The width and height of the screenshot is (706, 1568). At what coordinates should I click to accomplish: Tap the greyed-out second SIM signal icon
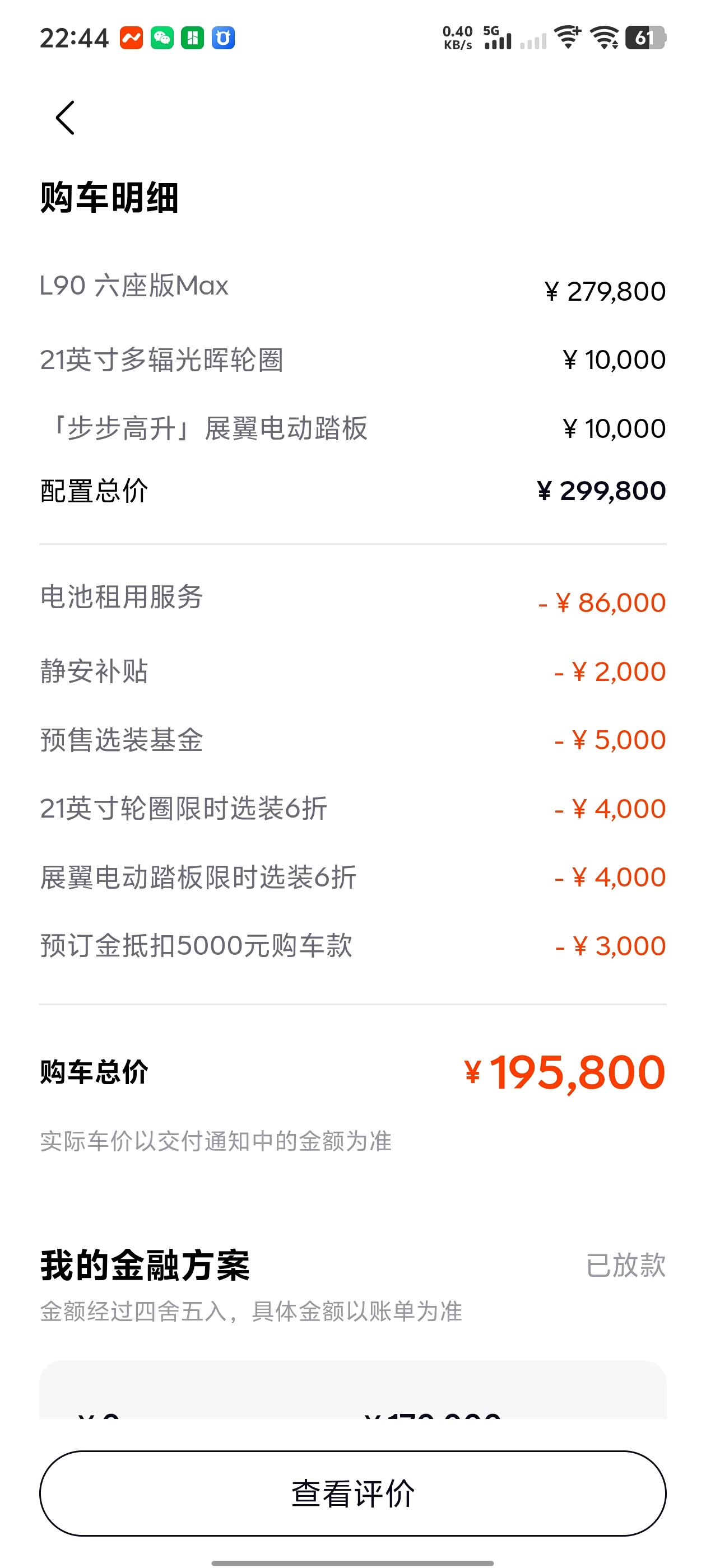click(533, 41)
